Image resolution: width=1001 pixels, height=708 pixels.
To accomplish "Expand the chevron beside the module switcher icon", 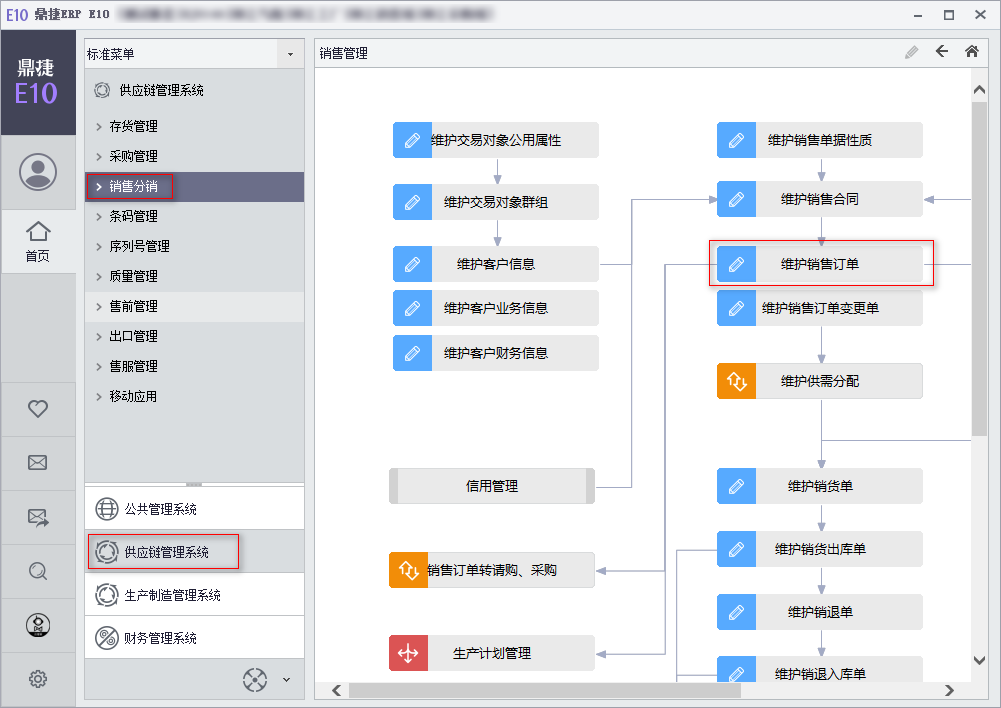I will pos(286,680).
